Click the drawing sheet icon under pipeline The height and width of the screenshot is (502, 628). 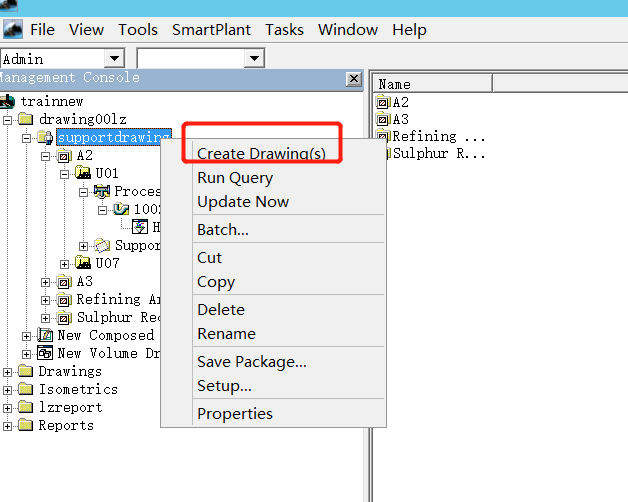coord(140,227)
